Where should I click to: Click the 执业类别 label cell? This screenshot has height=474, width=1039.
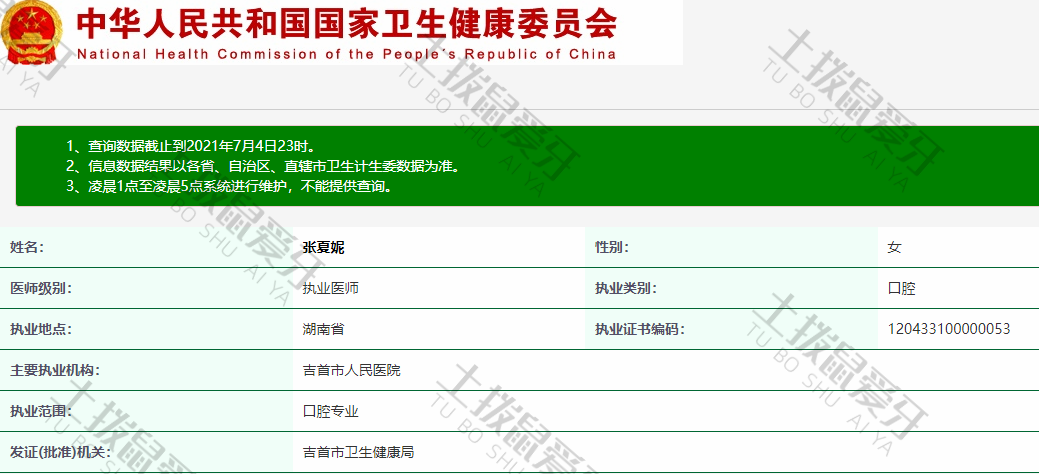[626, 288]
